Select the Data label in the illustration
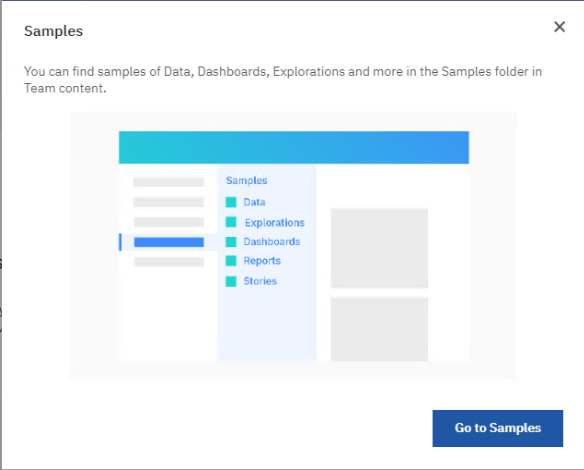Viewport: 584px width, 470px height. coord(254,202)
